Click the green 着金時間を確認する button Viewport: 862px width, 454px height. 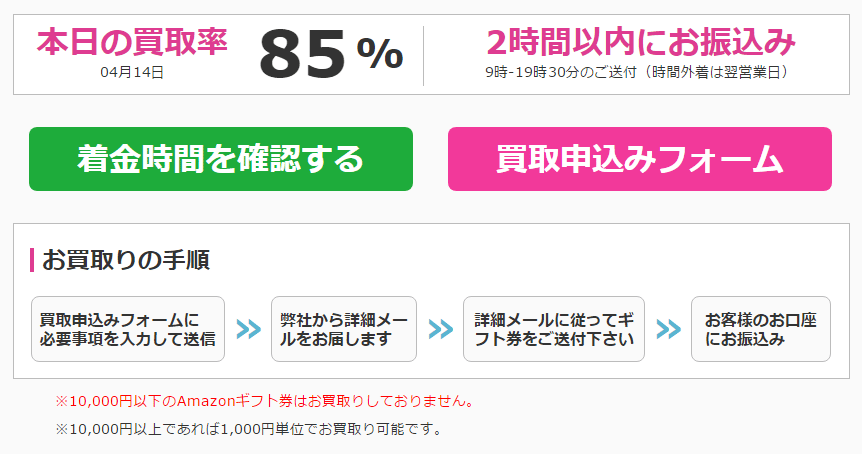[221, 159]
